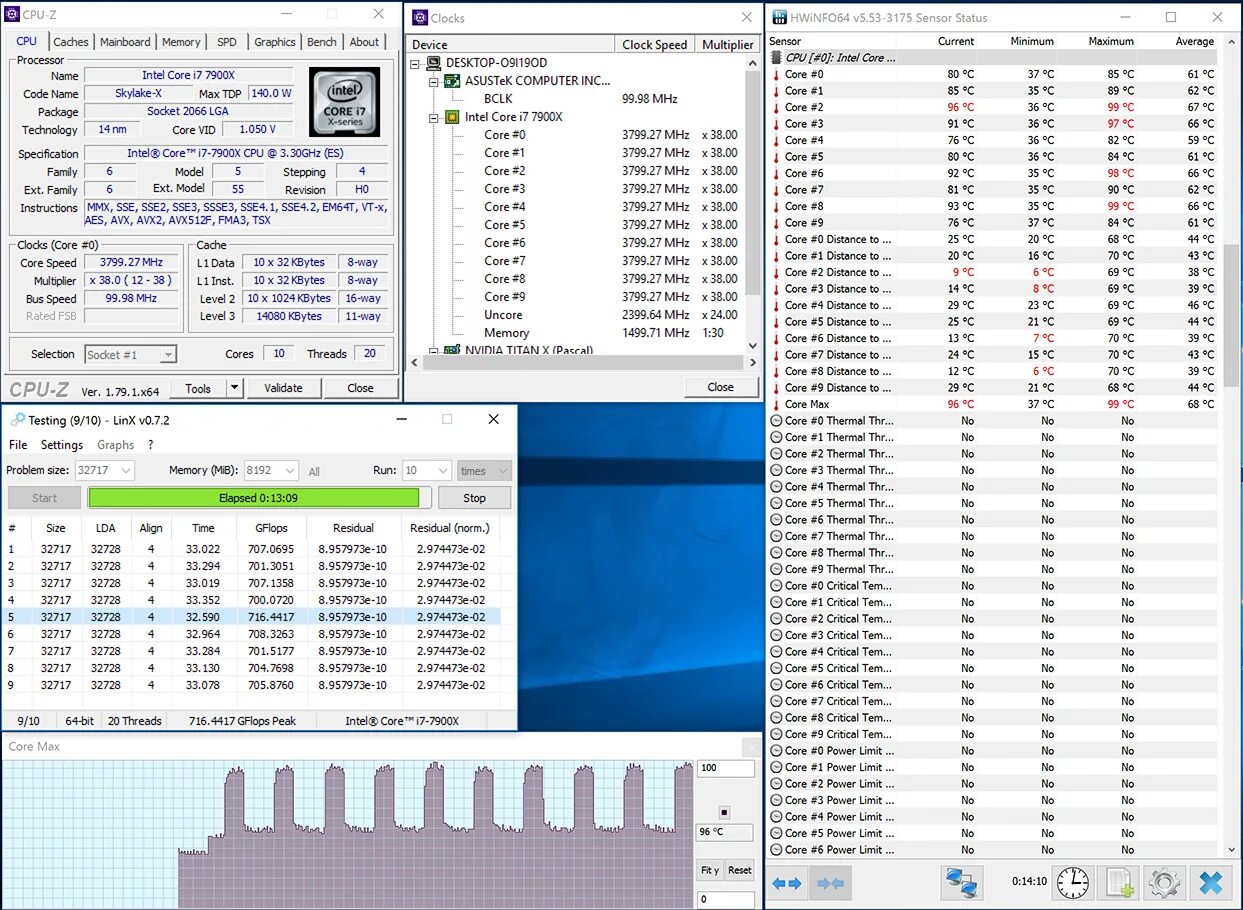1243x910 pixels.
Task: Open the times unit dropdown in LinX
Action: pyautogui.click(x=502, y=470)
